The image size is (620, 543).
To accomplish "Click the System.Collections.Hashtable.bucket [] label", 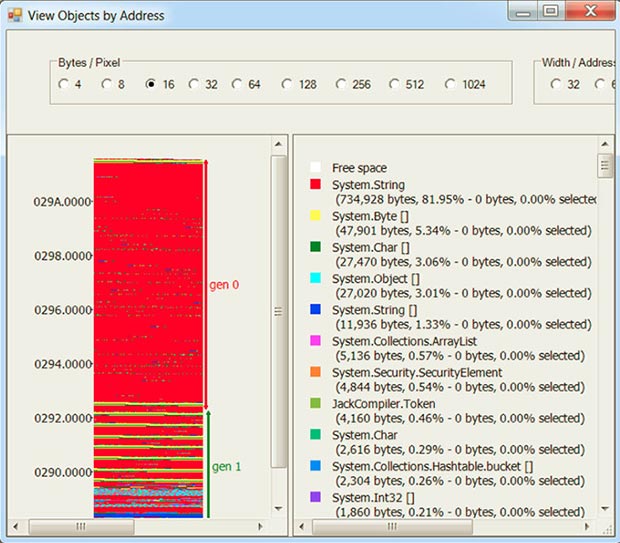I will tap(432, 467).
